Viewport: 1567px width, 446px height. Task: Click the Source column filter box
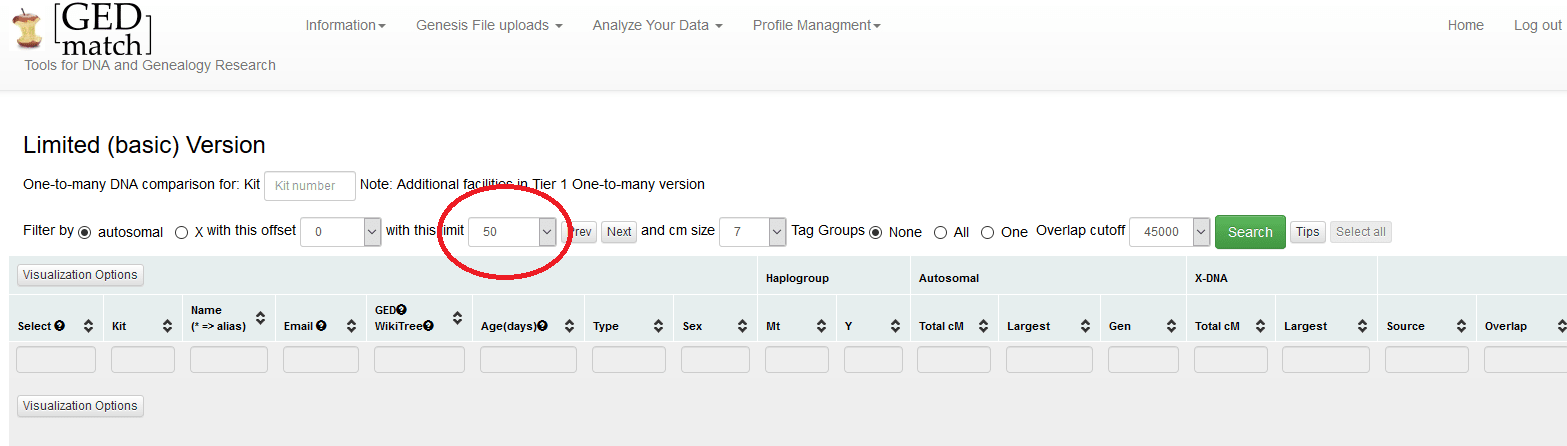(x=1427, y=360)
